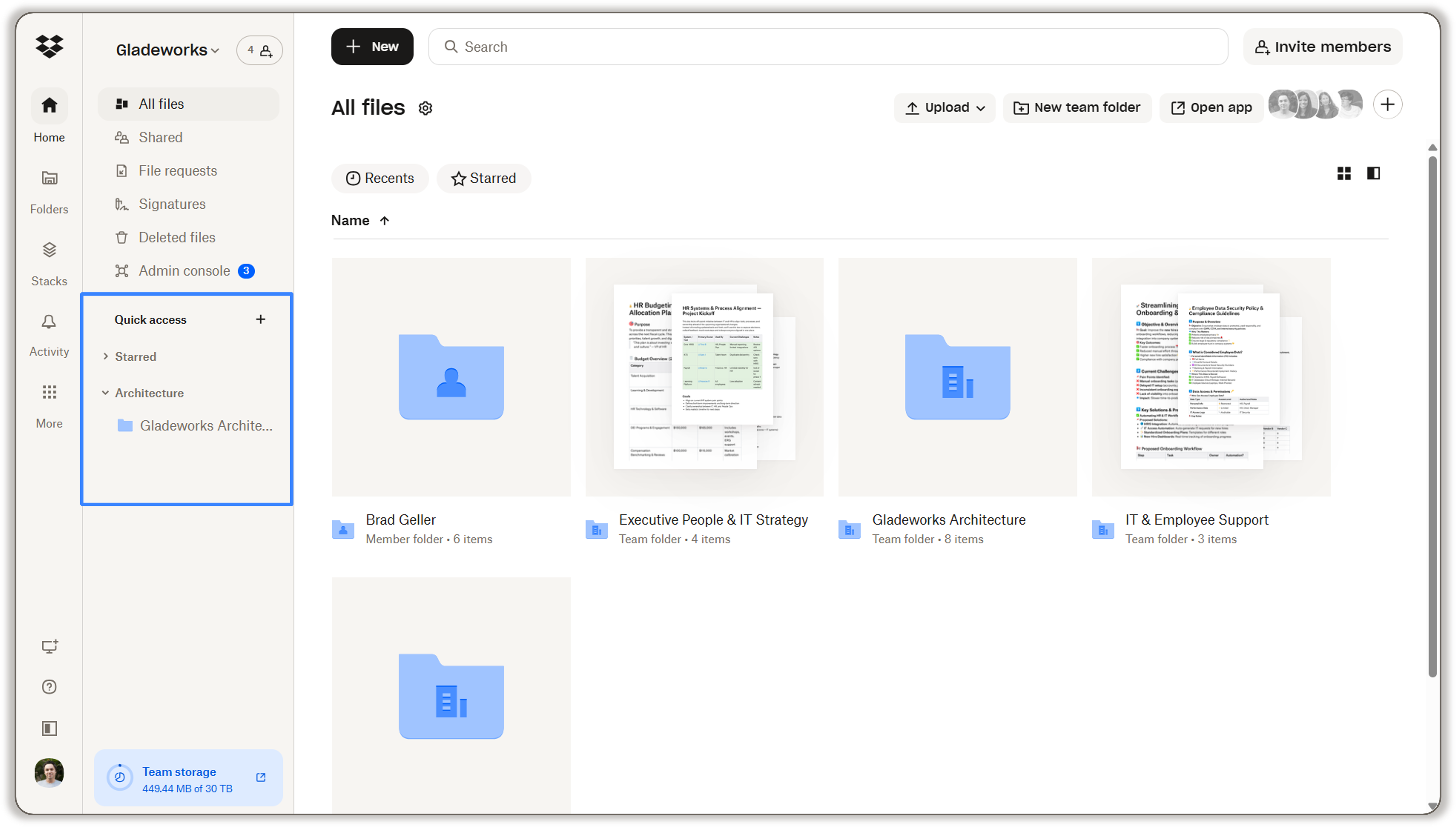The width and height of the screenshot is (1456, 827).
Task: Open IT & Employee Support thumbnail
Action: pos(1211,378)
